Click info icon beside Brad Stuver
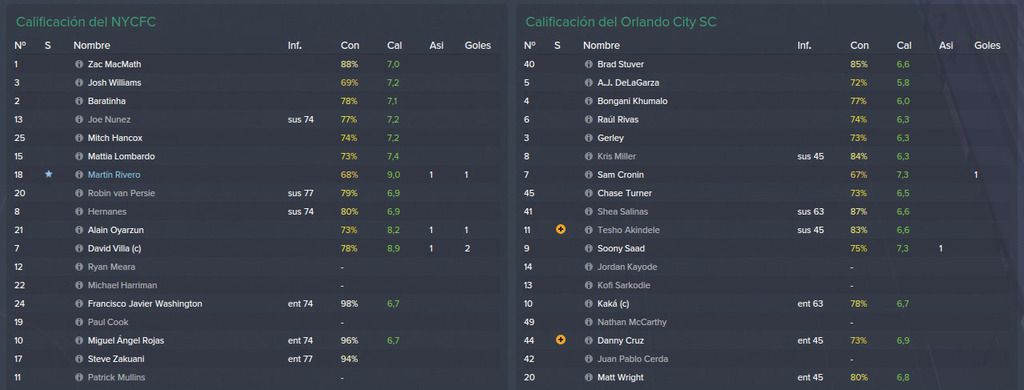 coord(588,65)
